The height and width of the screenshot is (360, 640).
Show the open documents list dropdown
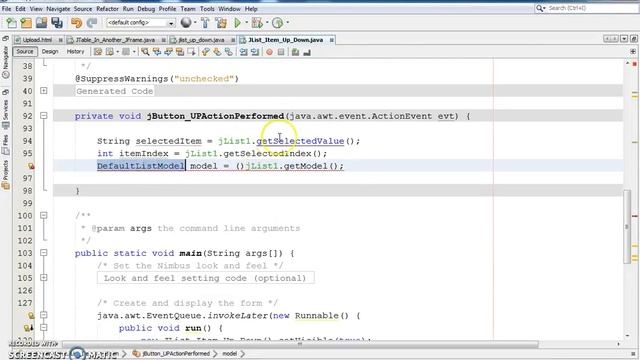[624, 39]
